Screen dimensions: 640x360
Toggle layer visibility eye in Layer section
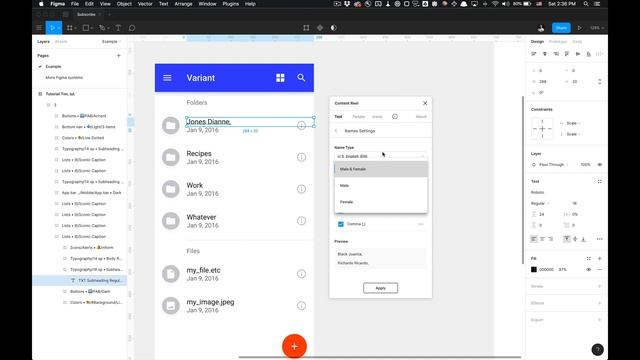(600, 164)
